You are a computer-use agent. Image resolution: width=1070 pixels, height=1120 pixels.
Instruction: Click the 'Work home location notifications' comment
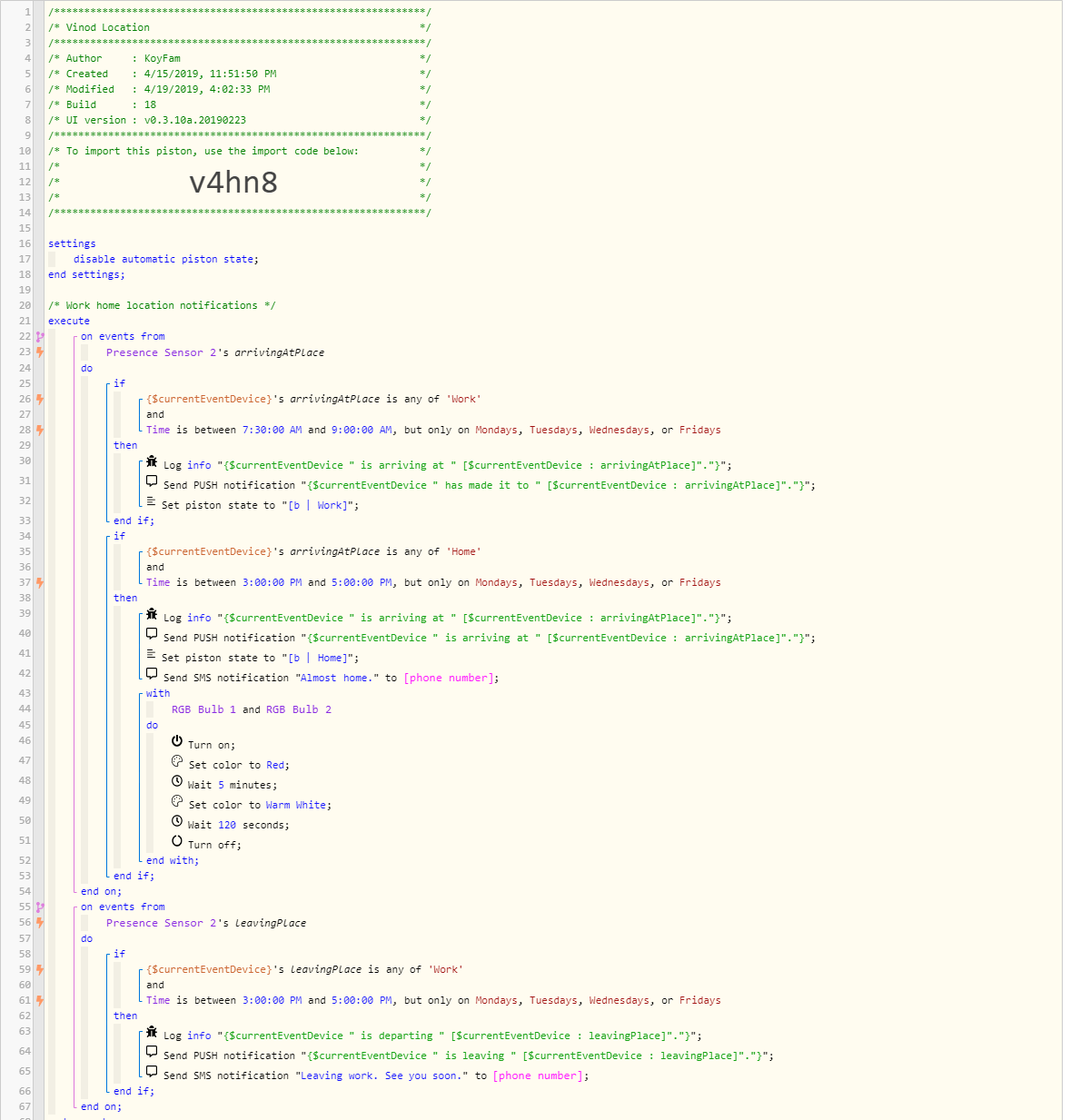tap(162, 305)
